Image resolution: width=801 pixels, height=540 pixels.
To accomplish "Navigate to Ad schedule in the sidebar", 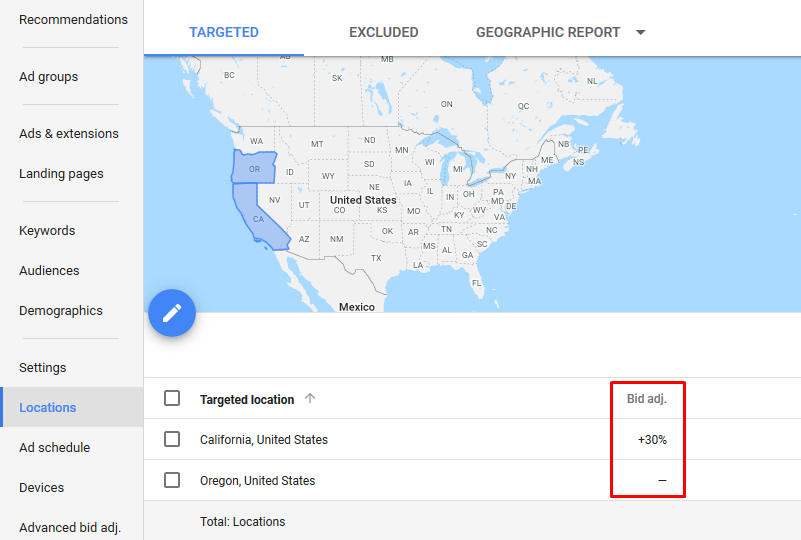I will point(54,448).
